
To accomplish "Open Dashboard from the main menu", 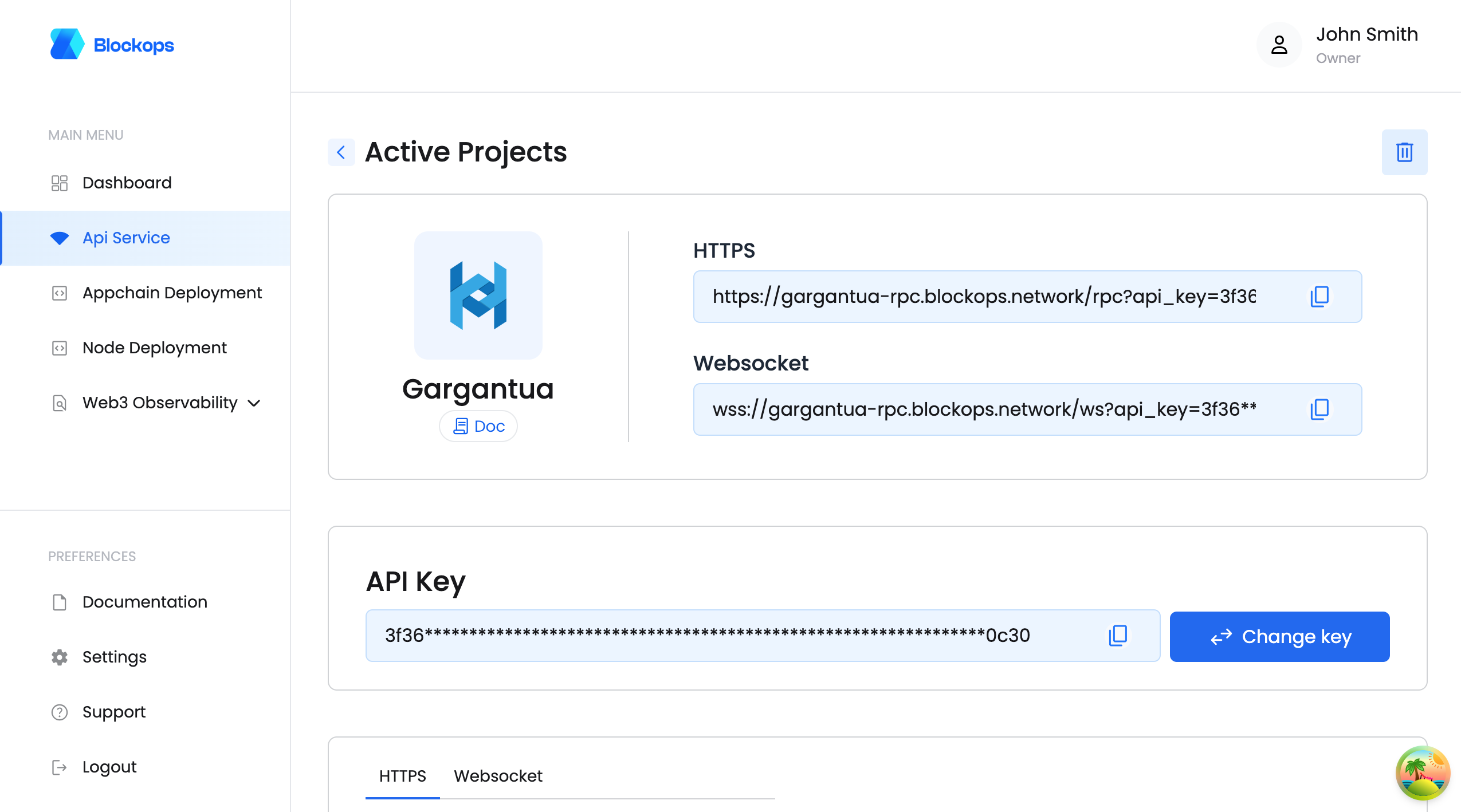I will [127, 183].
